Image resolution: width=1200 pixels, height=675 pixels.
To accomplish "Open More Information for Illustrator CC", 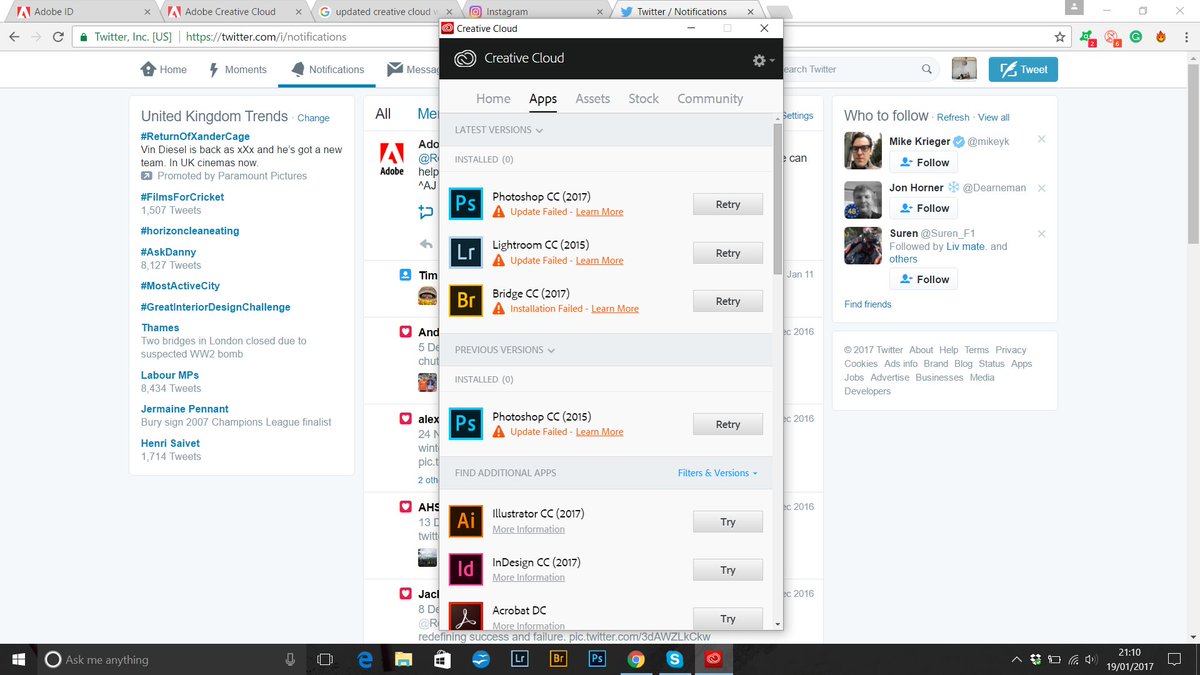I will pos(528,529).
